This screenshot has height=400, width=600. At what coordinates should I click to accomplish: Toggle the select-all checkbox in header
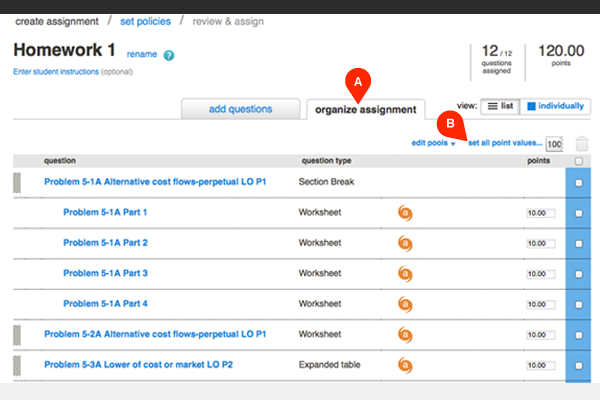tap(579, 161)
